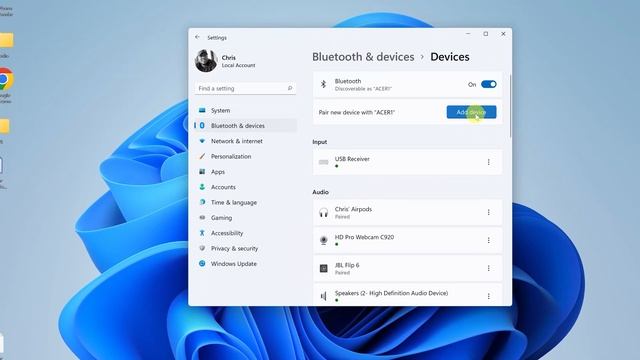The width and height of the screenshot is (640, 360).
Task: Minimize the Settings window
Action: pyautogui.click(x=468, y=34)
